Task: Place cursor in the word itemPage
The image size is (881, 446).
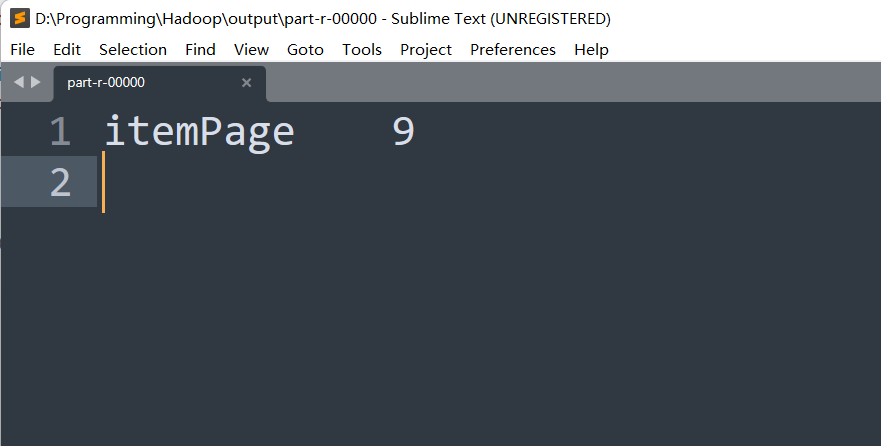Action: [x=199, y=132]
